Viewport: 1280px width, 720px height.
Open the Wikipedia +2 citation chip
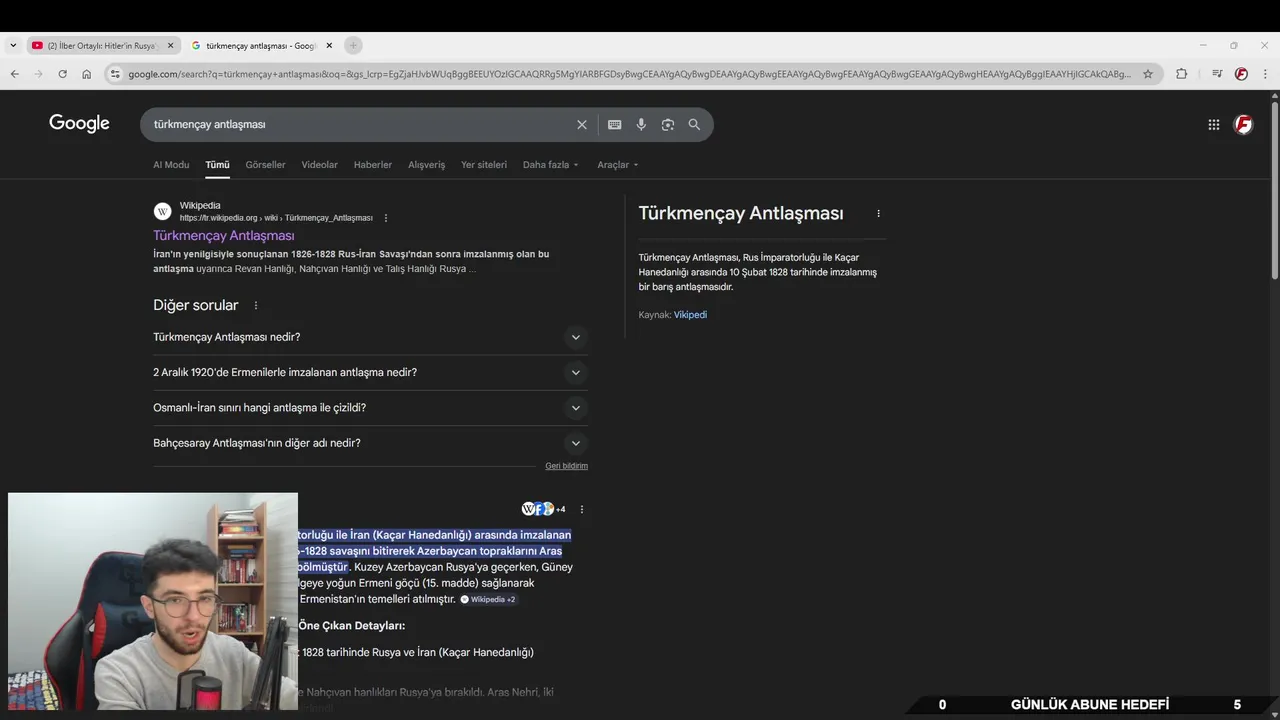coord(488,599)
